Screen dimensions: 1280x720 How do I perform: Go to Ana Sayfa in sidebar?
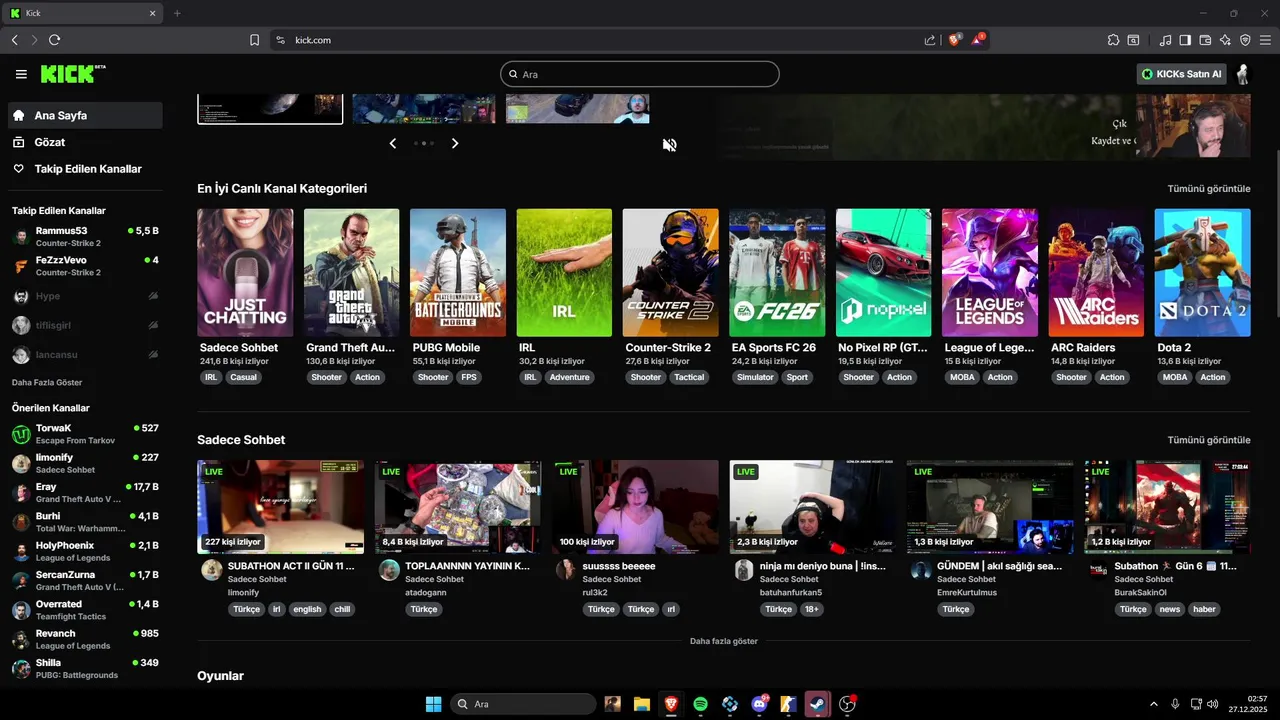pos(85,115)
